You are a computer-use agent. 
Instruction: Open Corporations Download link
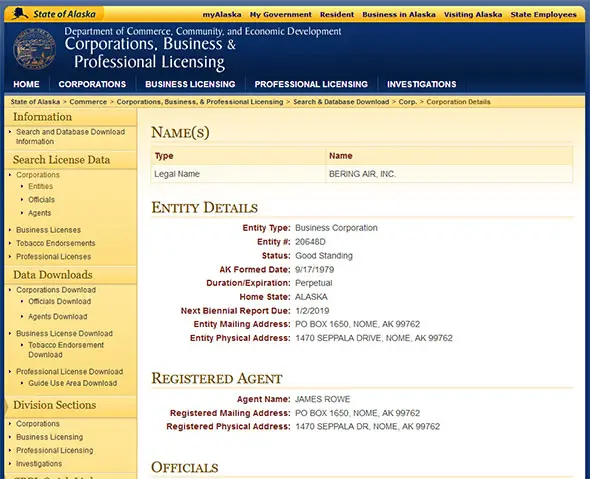click(x=56, y=290)
